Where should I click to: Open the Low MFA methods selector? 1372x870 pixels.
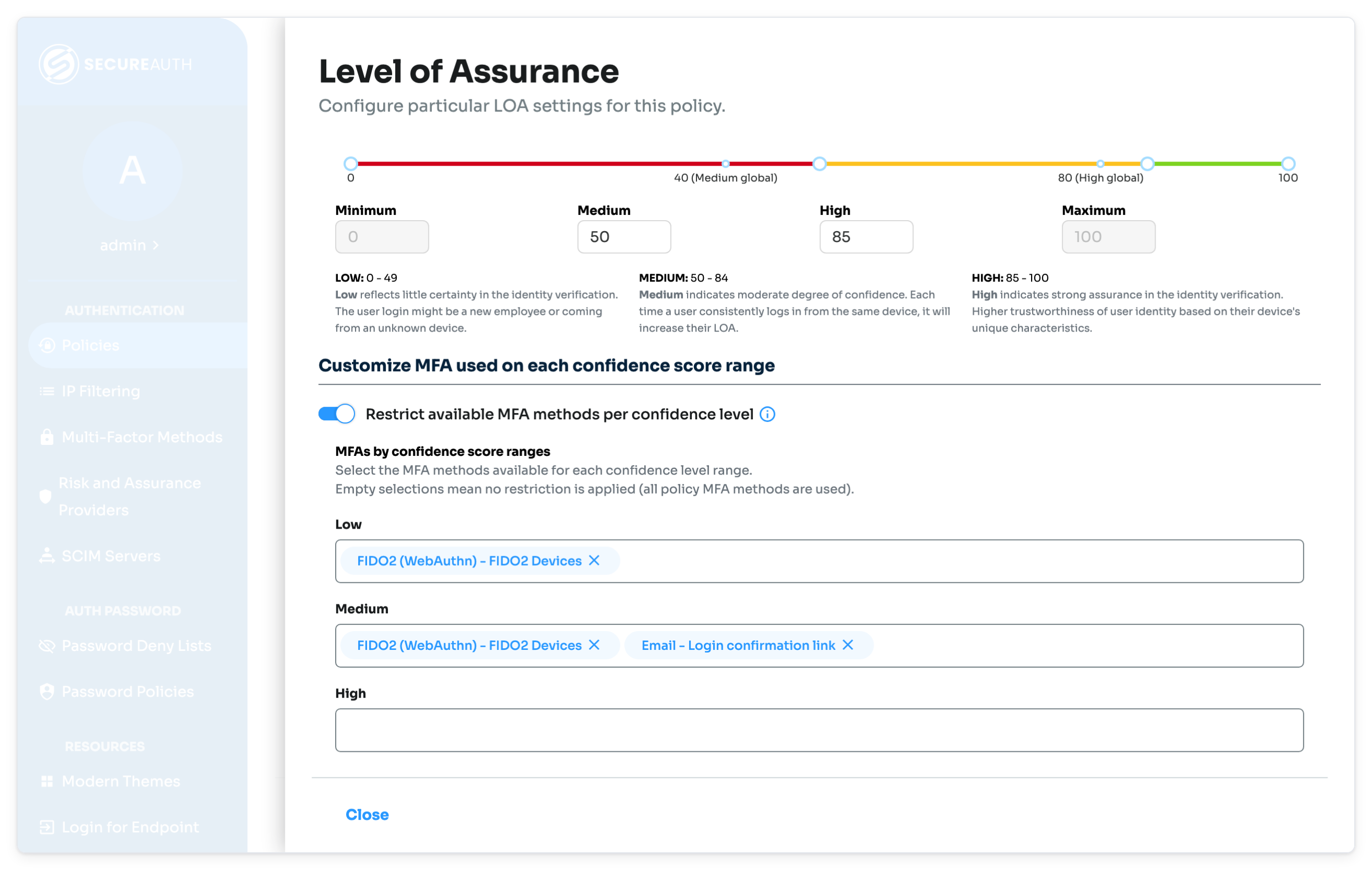point(819,561)
